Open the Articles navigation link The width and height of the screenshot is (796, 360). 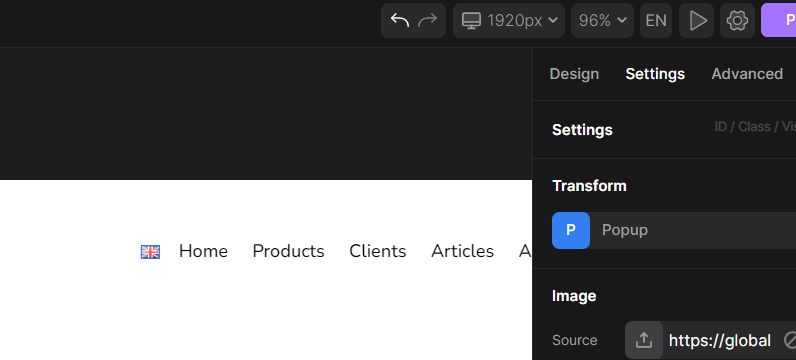[x=462, y=251]
